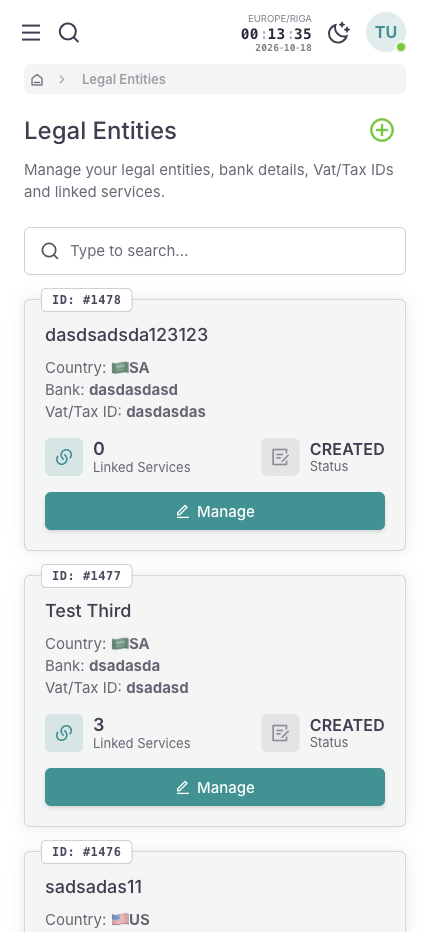Click linked services icon for dasdsadsda123123

[x=64, y=457]
